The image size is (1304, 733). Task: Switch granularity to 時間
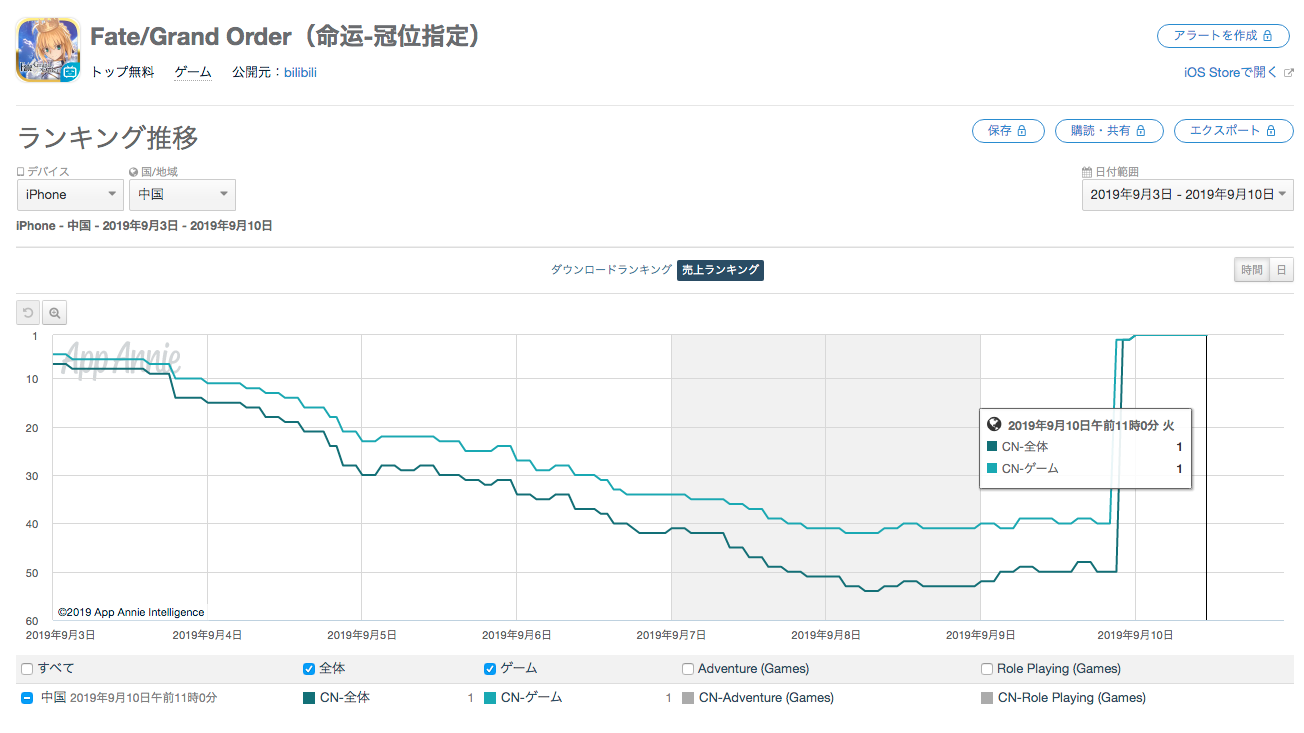pos(1252,270)
